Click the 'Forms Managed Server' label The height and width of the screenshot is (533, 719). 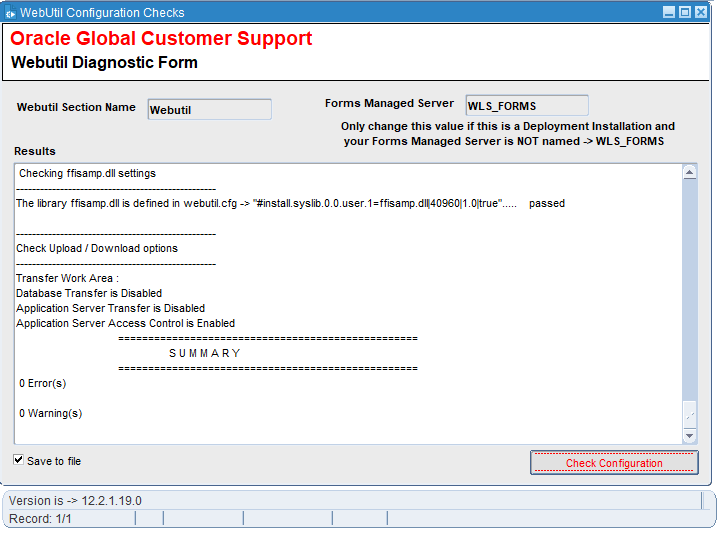pos(389,103)
